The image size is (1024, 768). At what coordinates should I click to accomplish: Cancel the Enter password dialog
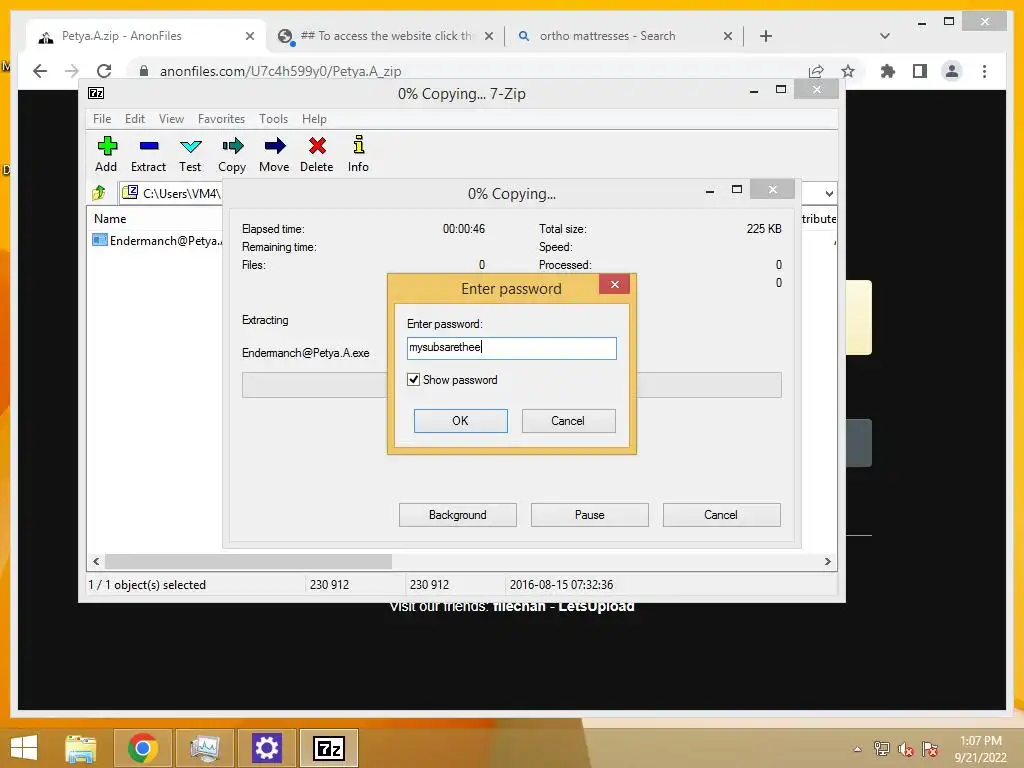568,421
